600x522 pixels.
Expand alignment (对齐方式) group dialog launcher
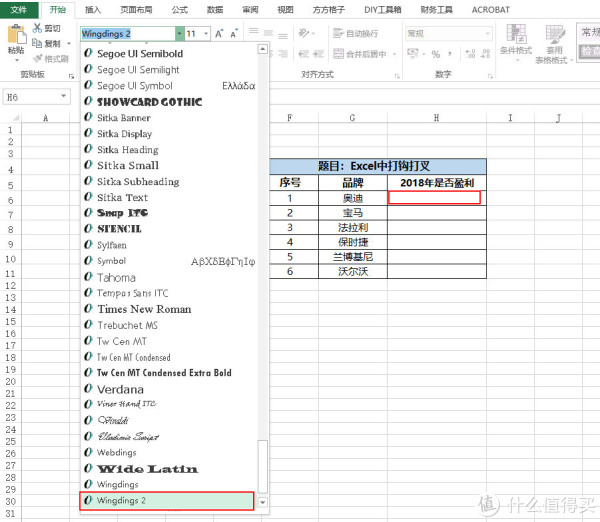click(397, 76)
